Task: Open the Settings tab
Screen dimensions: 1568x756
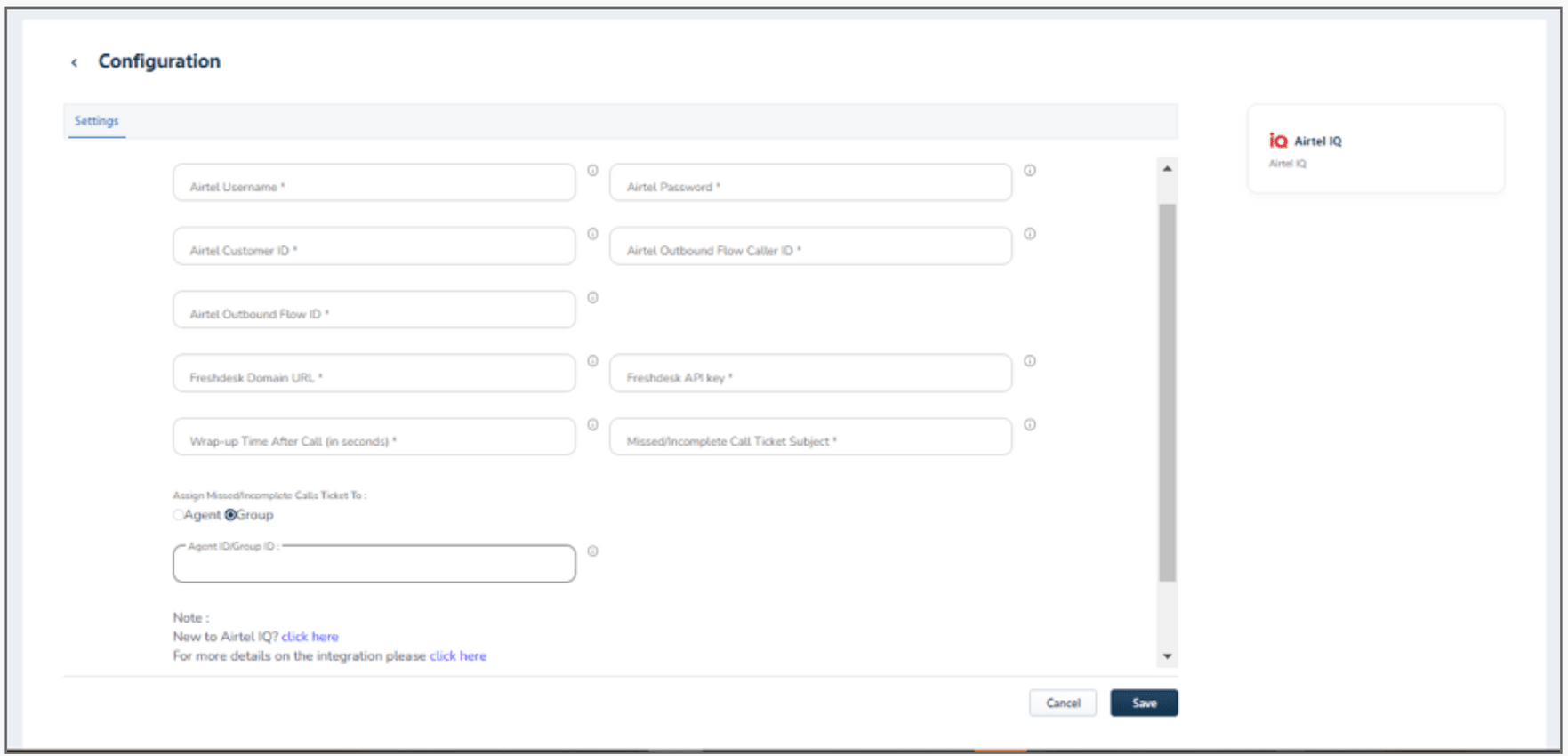Action: [x=96, y=121]
